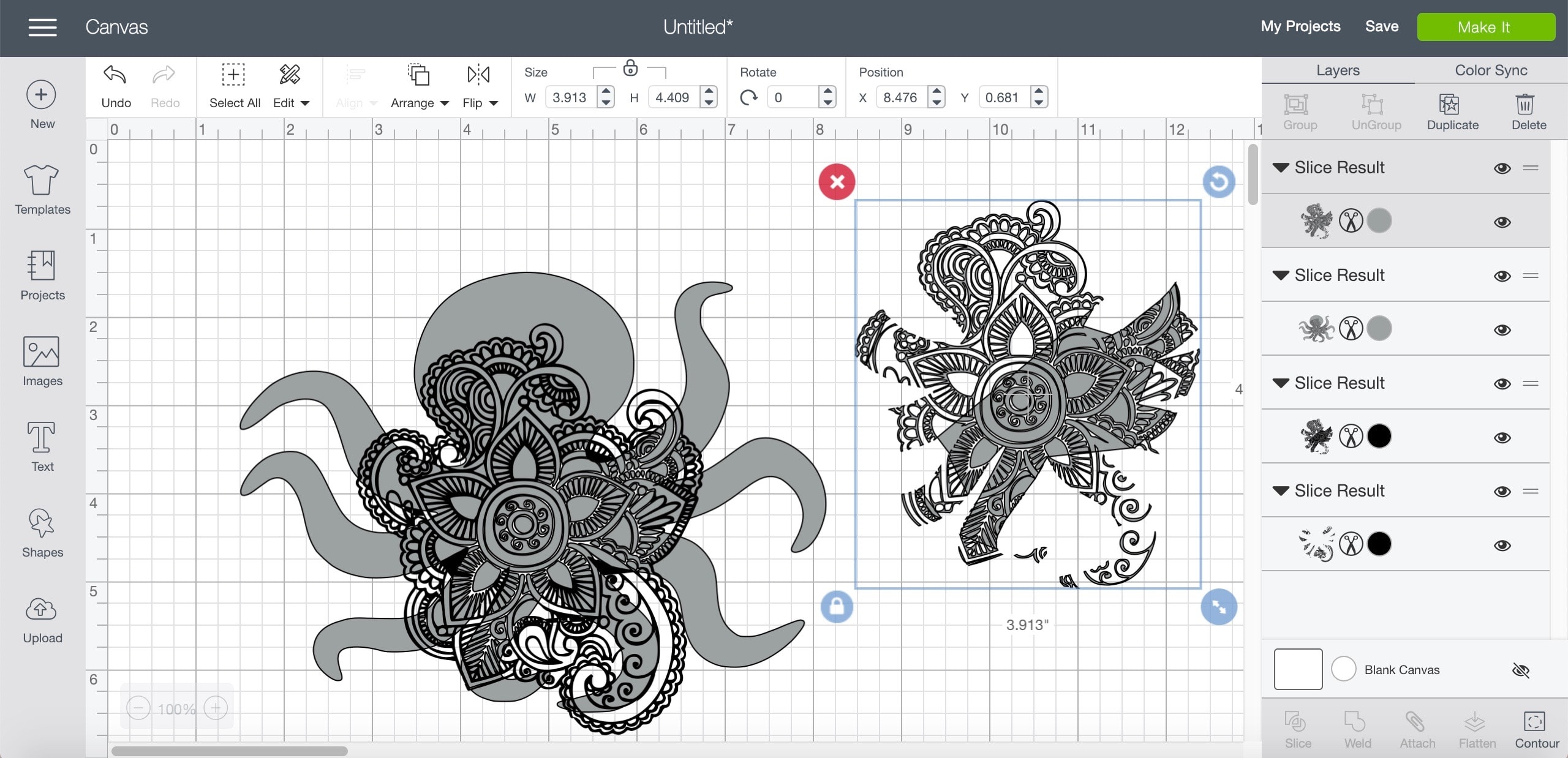Viewport: 1568px width, 758px height.
Task: Switch to the Layers tab
Action: [x=1338, y=70]
